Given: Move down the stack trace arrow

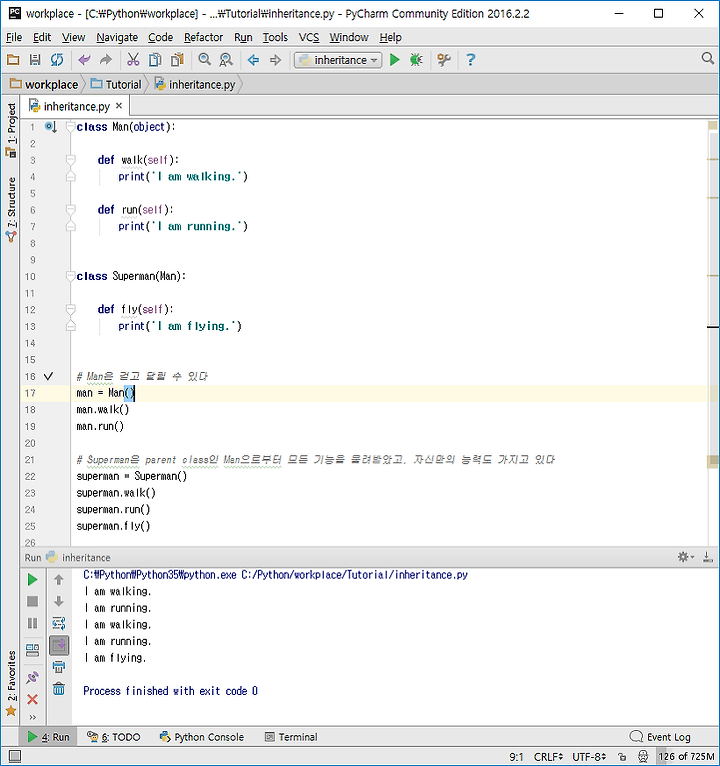Looking at the screenshot, I should [59, 601].
